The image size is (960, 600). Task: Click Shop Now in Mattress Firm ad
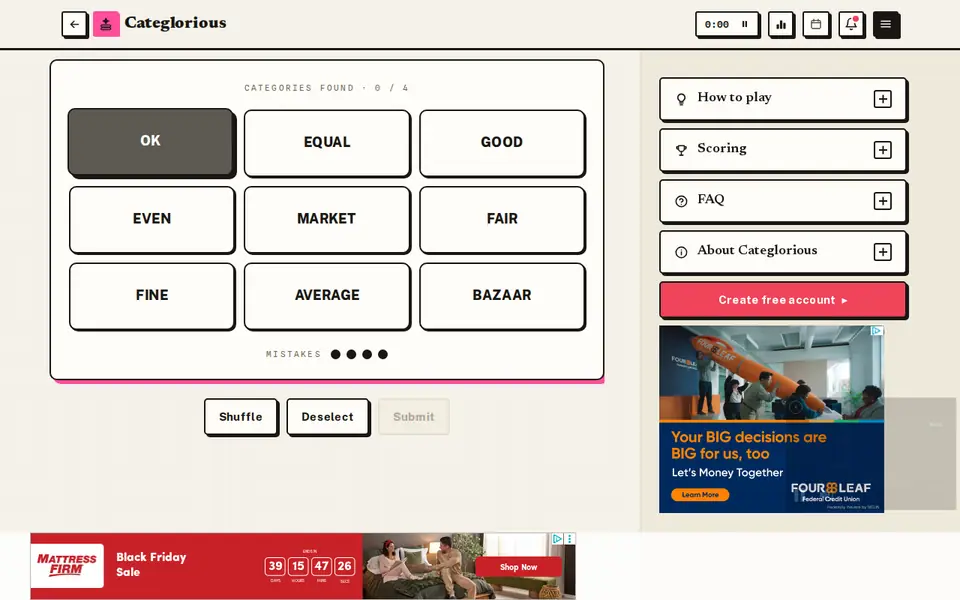pos(518,567)
